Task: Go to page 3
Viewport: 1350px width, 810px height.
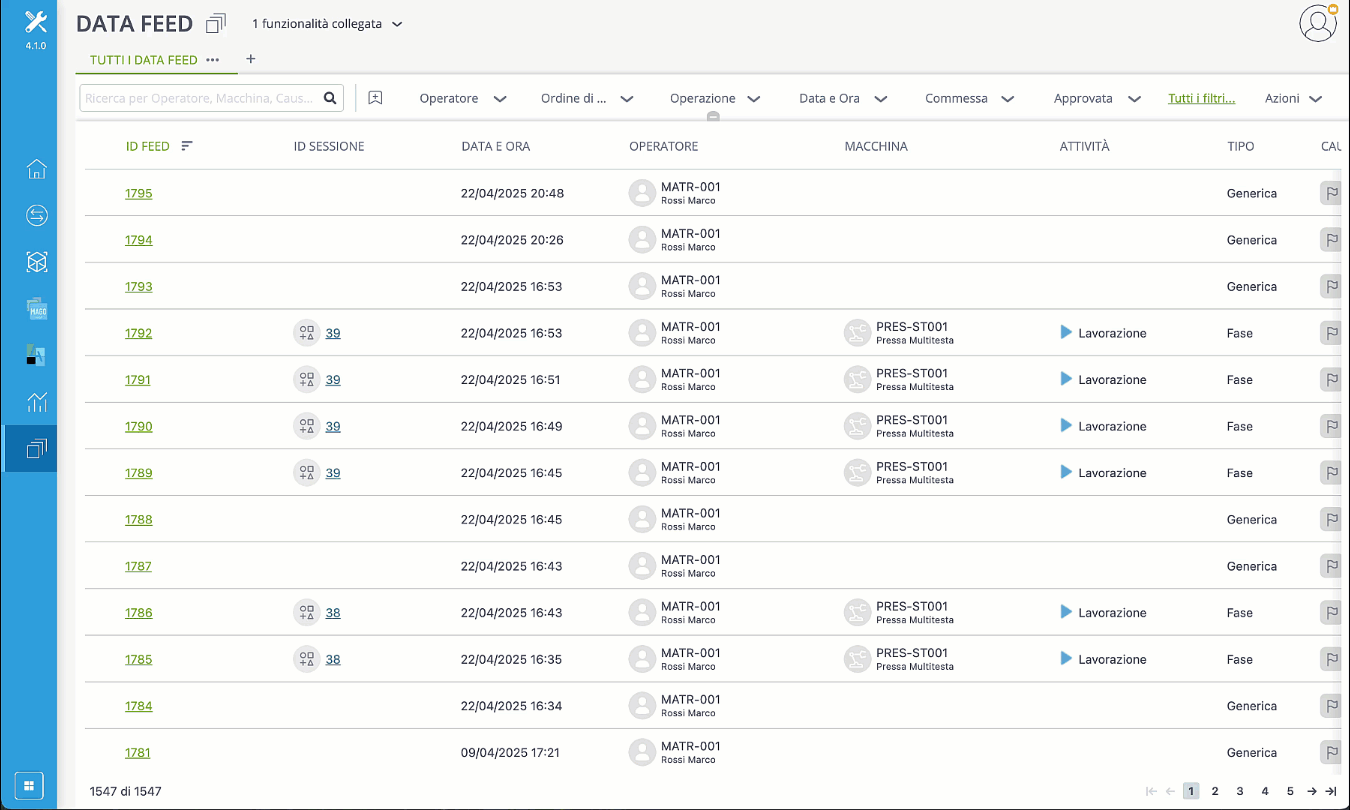Action: click(x=1240, y=791)
